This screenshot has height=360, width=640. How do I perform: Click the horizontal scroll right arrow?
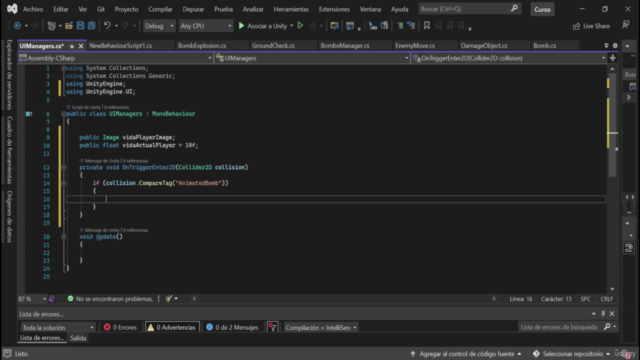pyautogui.click(x=494, y=299)
